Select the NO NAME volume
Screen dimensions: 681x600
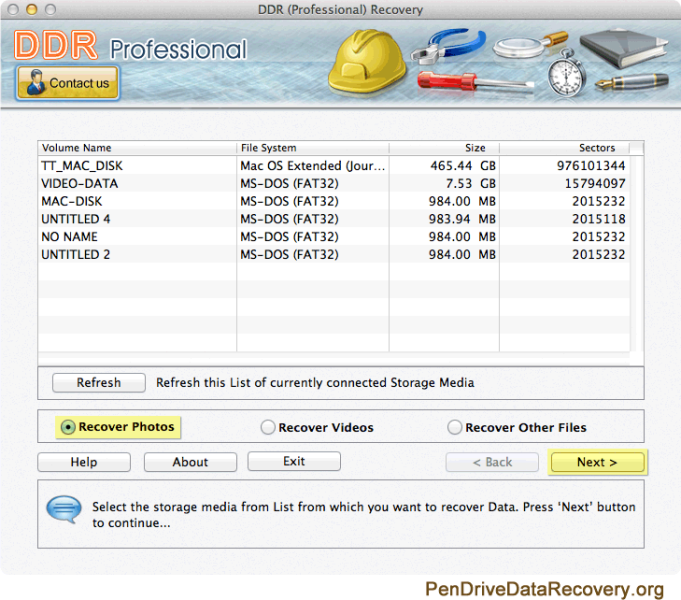[x=334, y=237]
